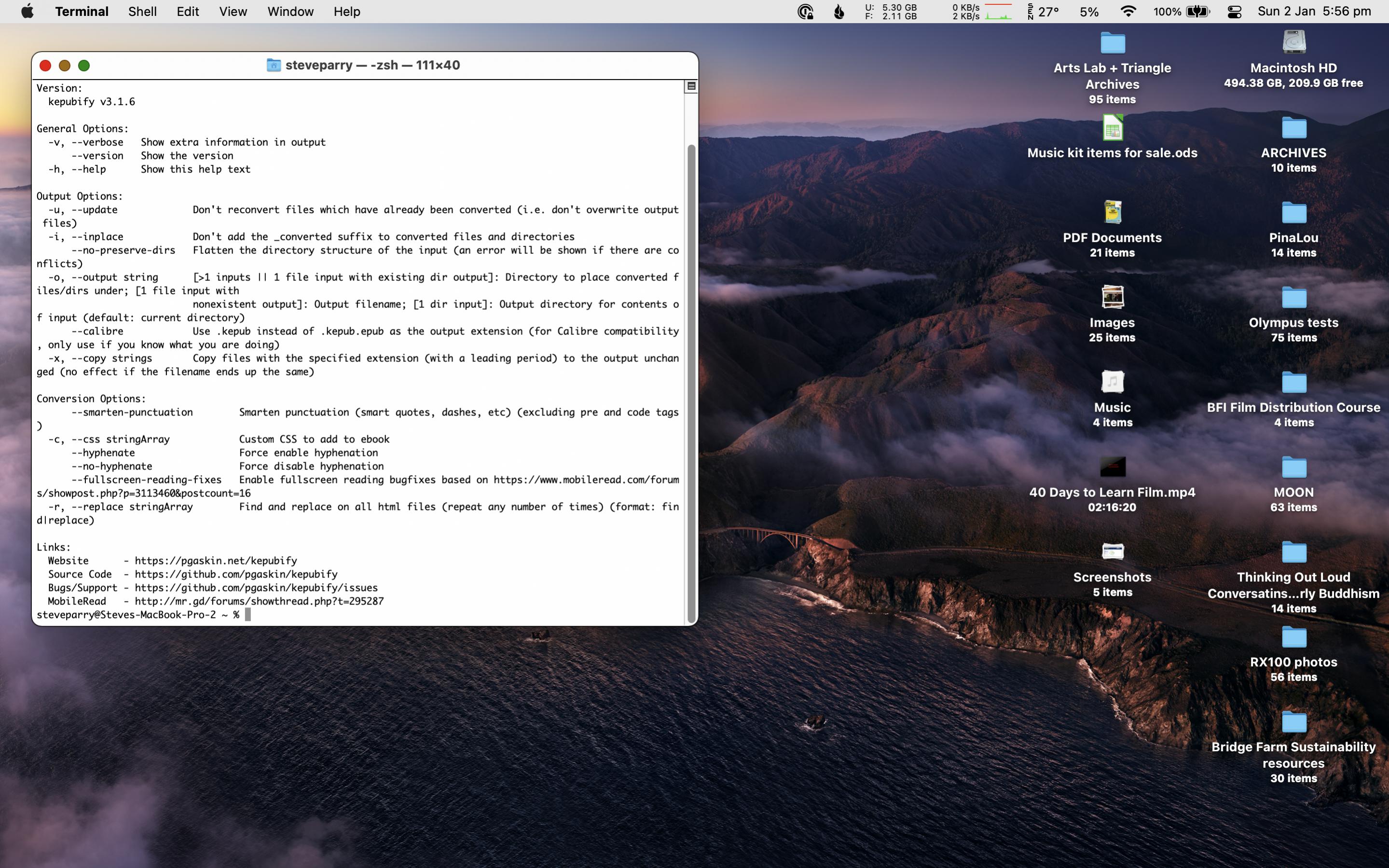Viewport: 1389px width, 868px height.
Task: Click the battery status indicator
Action: [x=1197, y=12]
